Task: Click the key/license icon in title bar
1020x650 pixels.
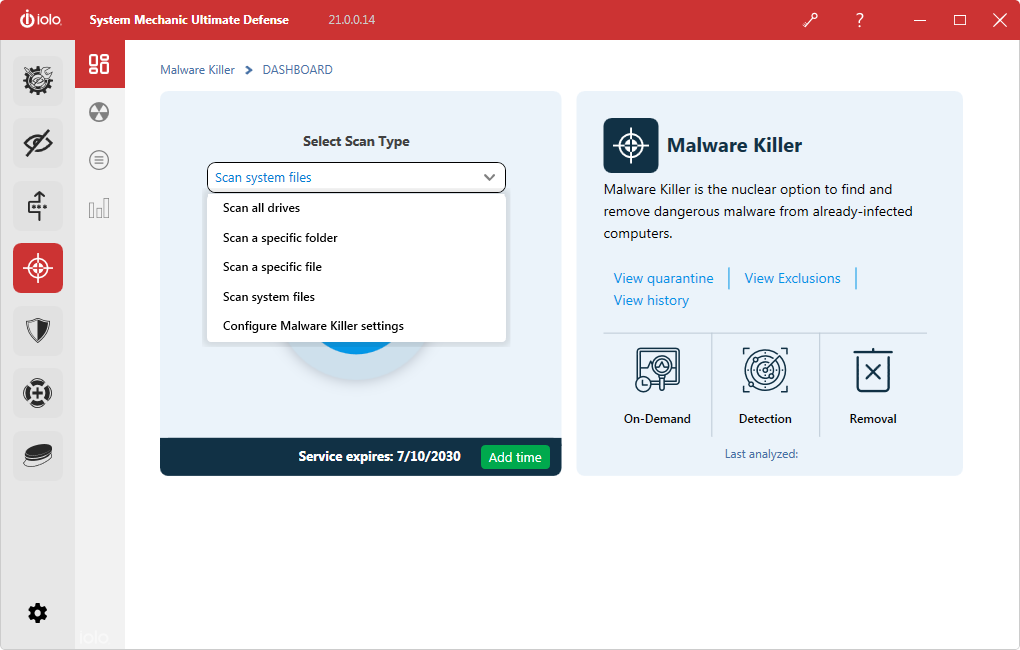Action: [x=811, y=20]
